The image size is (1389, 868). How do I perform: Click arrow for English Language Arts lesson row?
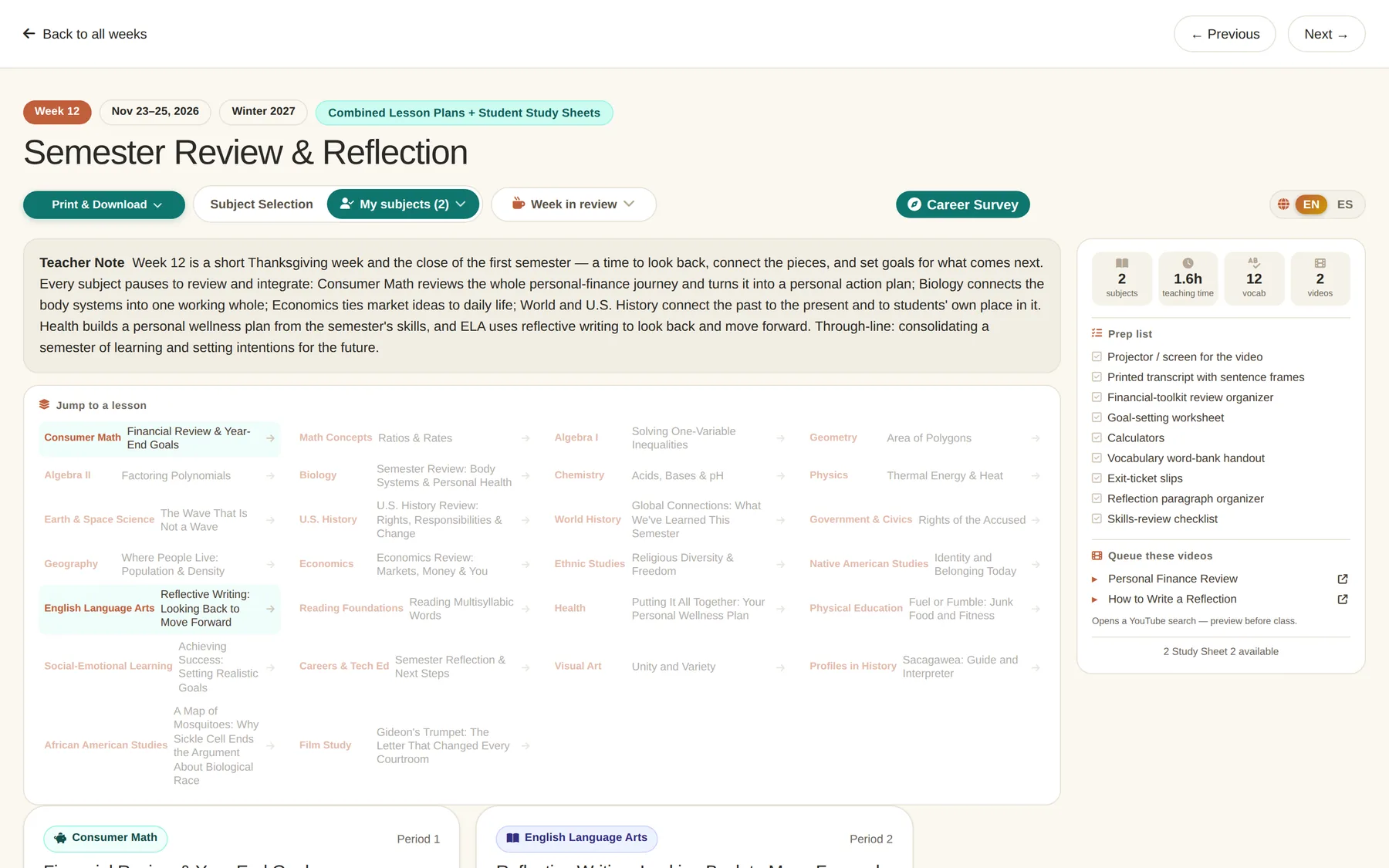coord(270,609)
